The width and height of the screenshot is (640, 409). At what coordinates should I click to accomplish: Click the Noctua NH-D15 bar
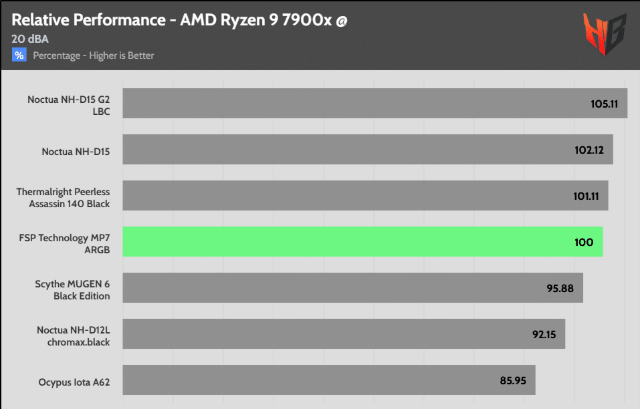click(x=368, y=149)
